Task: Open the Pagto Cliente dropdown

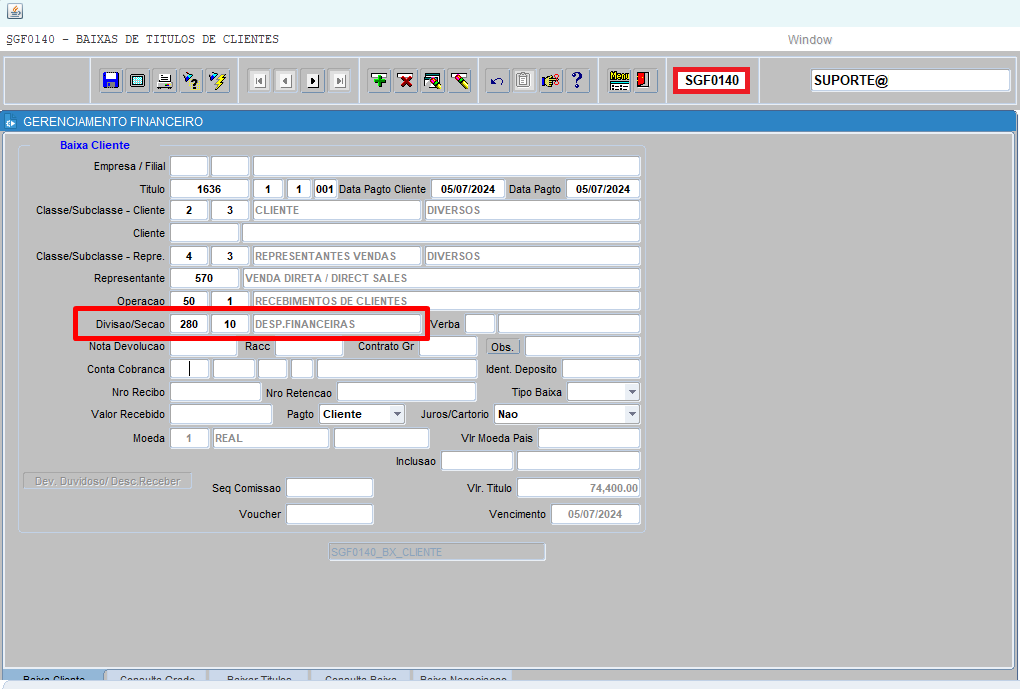Action: coord(397,414)
